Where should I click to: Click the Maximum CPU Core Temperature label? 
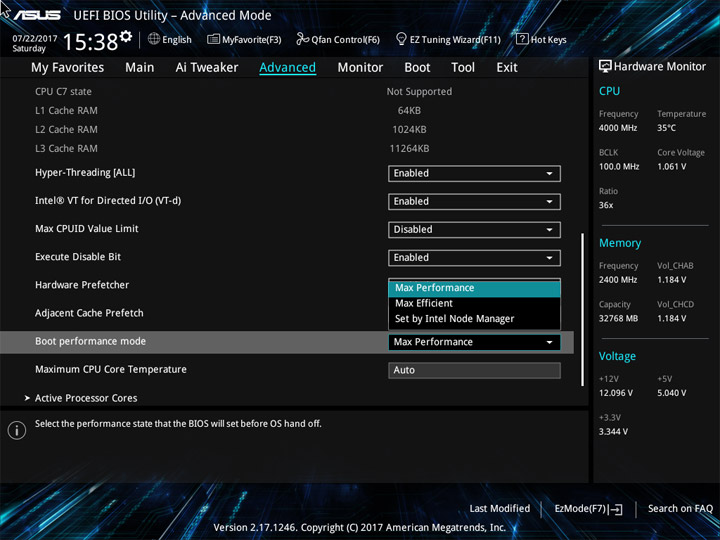click(x=111, y=370)
